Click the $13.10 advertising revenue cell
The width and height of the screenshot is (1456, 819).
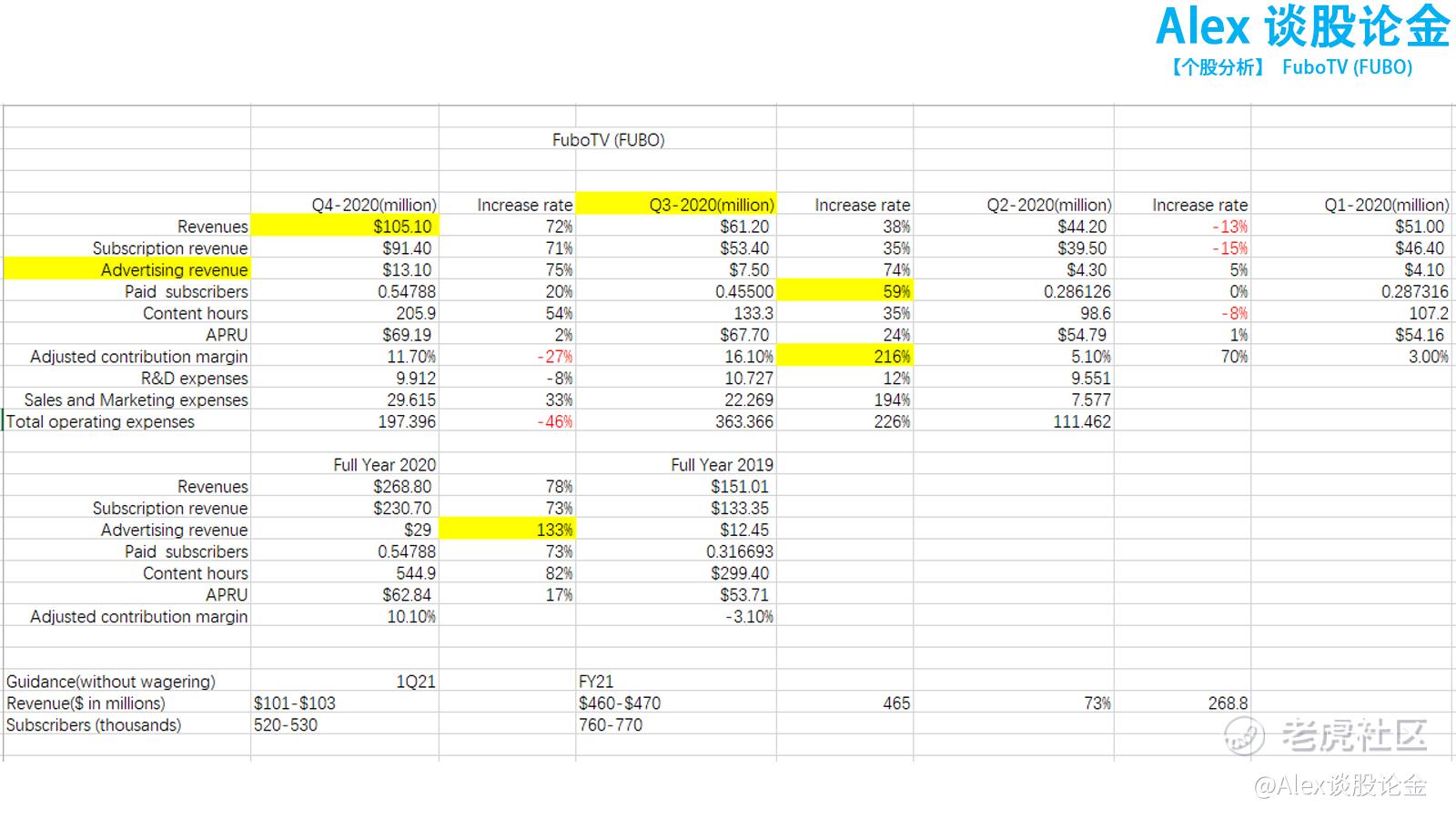(345, 270)
